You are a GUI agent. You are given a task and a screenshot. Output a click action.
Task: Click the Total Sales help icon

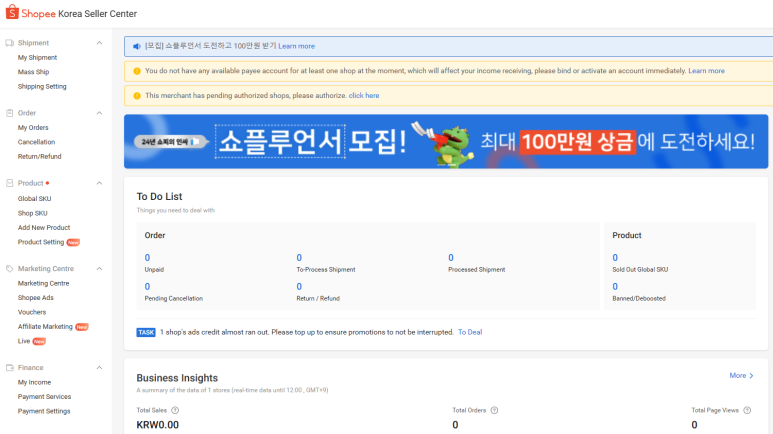[175, 410]
